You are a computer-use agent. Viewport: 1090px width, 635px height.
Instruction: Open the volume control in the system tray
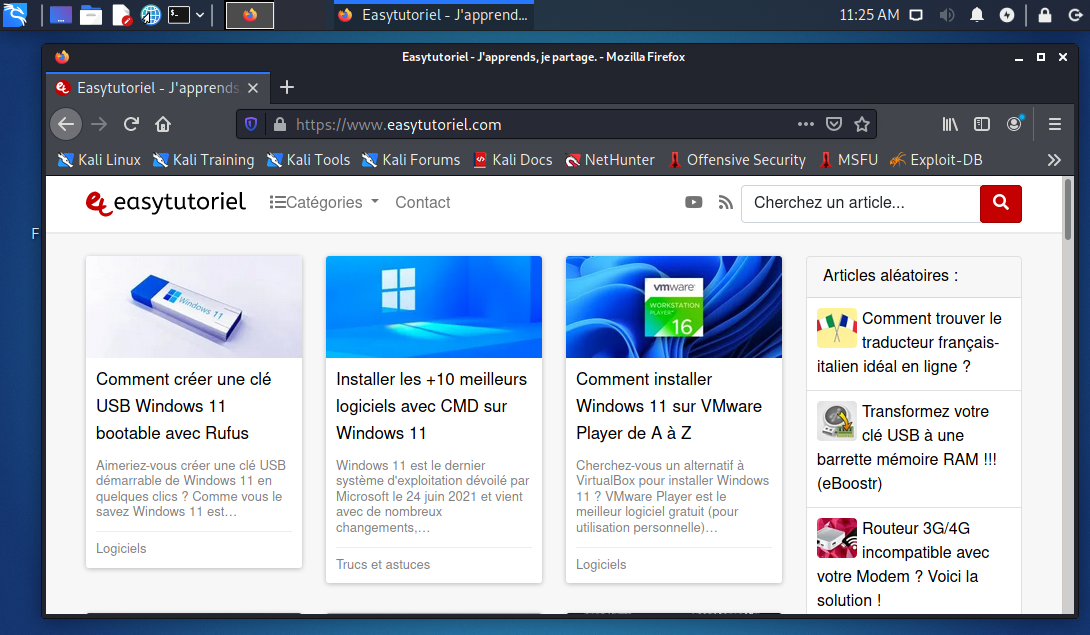(x=947, y=15)
